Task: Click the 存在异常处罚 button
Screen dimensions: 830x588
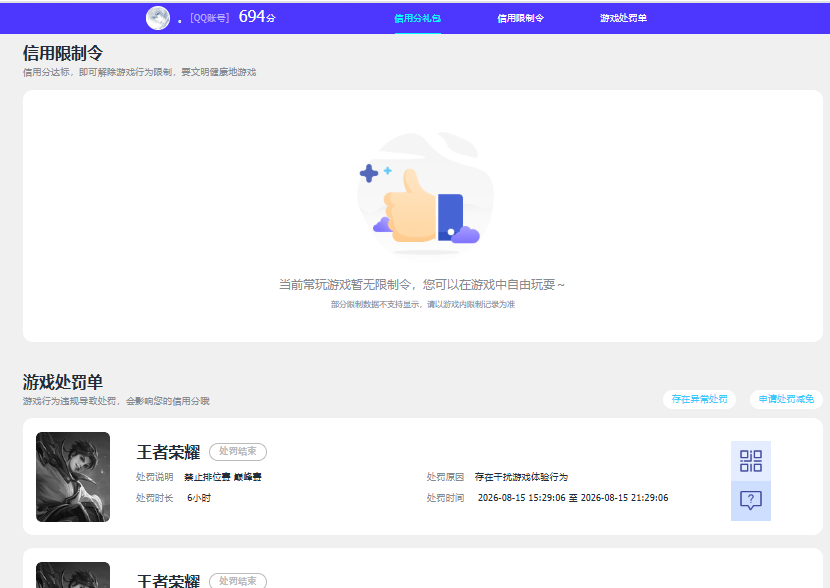Action: point(699,399)
